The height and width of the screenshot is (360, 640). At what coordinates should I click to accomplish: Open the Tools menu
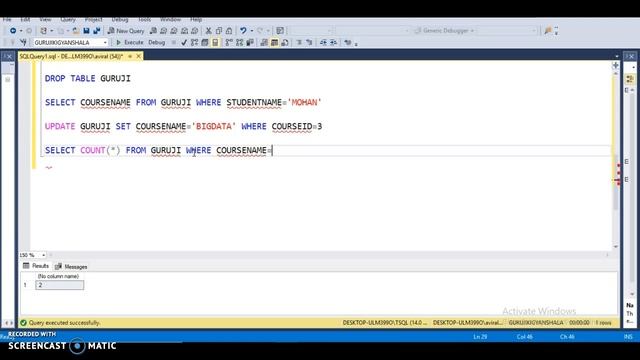click(x=144, y=19)
